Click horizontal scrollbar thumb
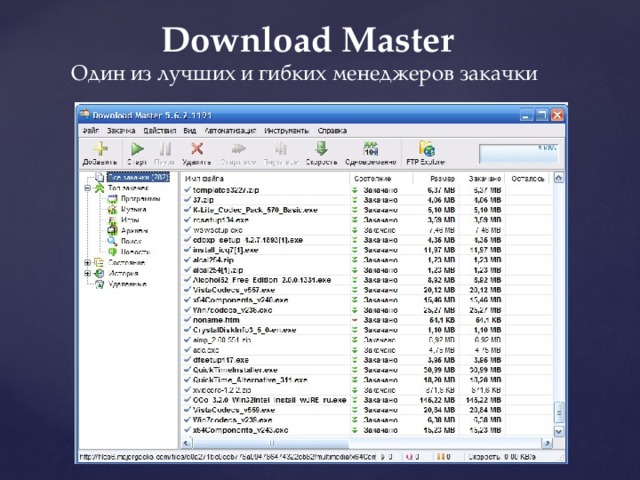The image size is (640, 480). point(271,443)
